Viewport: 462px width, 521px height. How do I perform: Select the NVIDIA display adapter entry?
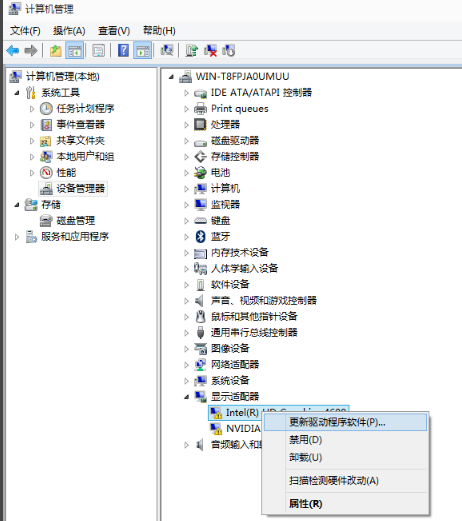[x=243, y=428]
